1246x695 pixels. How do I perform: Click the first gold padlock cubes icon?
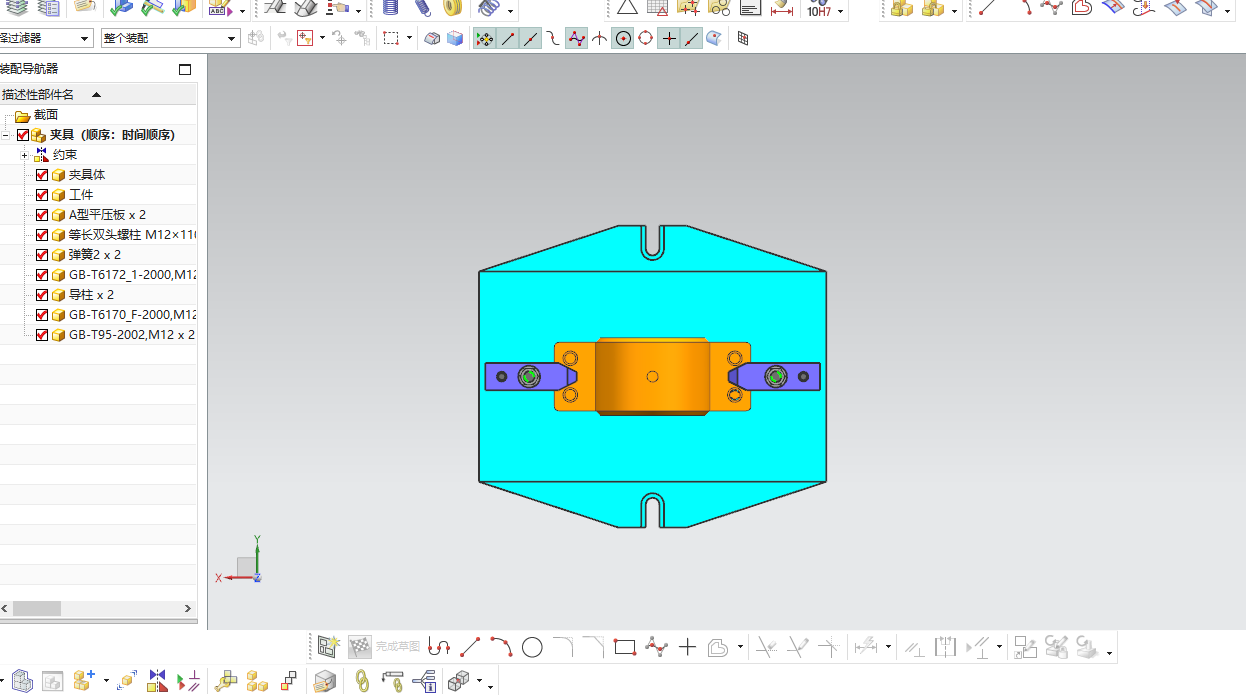(902, 9)
